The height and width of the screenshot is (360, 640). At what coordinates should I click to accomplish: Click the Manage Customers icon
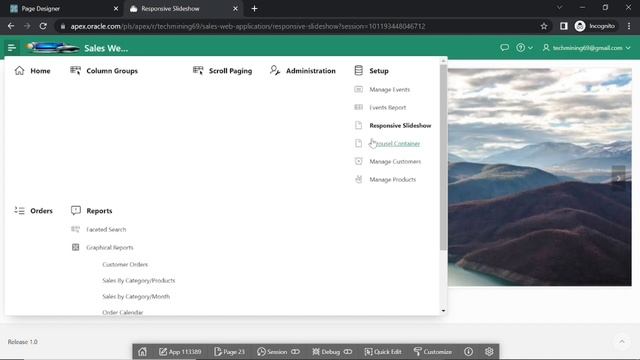point(358,161)
